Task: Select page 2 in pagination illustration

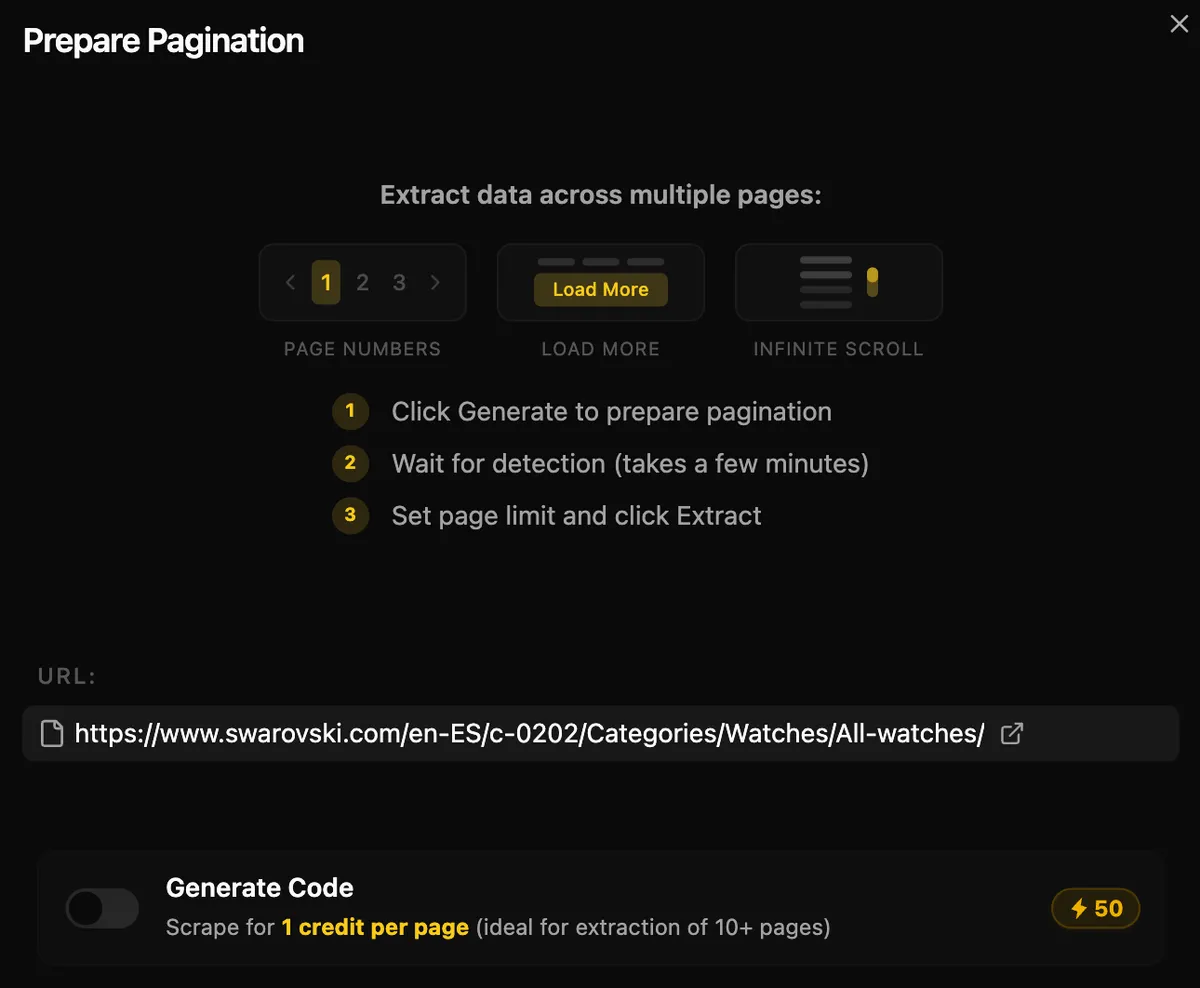Action: click(363, 282)
